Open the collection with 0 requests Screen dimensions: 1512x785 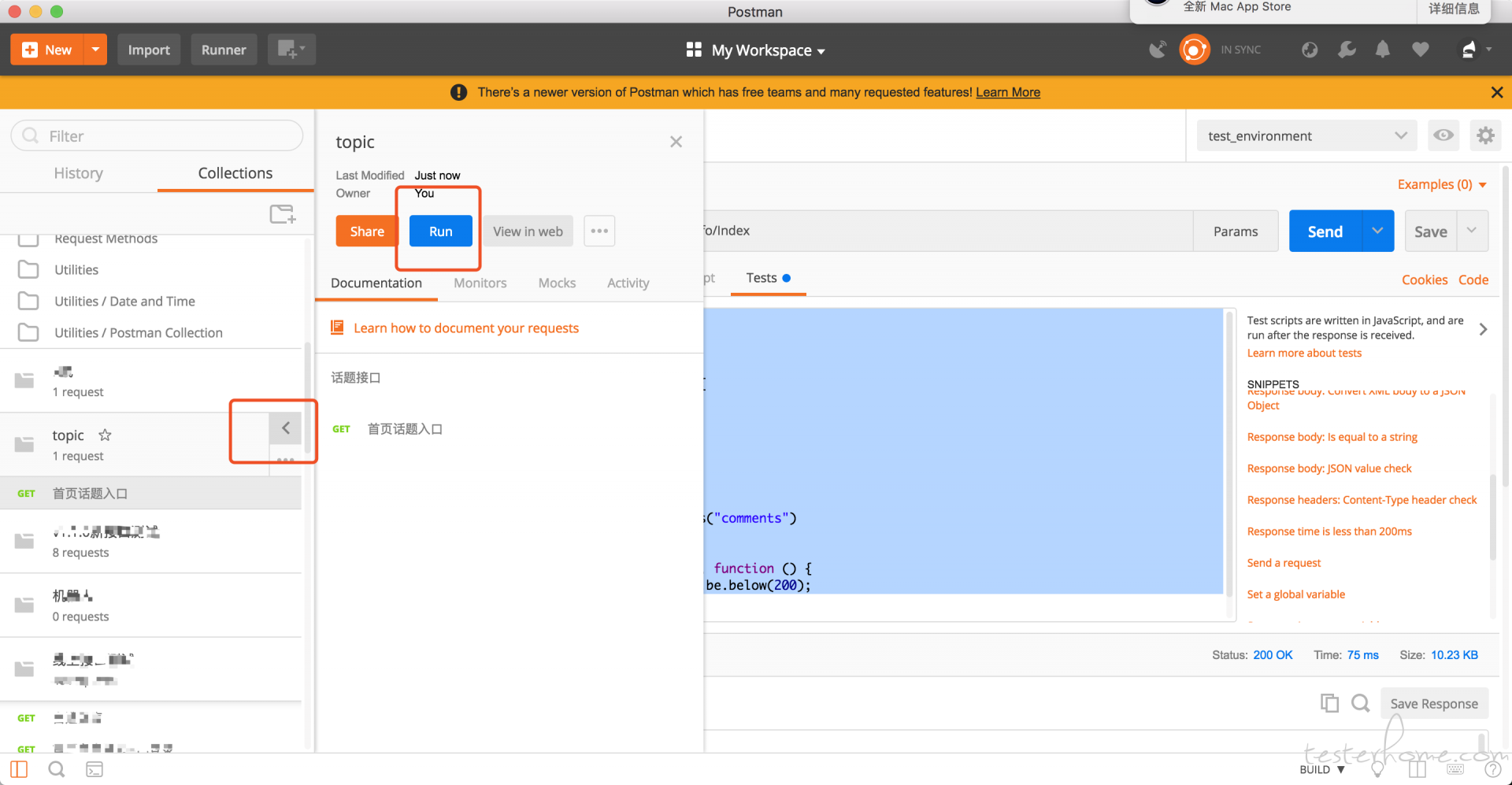point(151,605)
